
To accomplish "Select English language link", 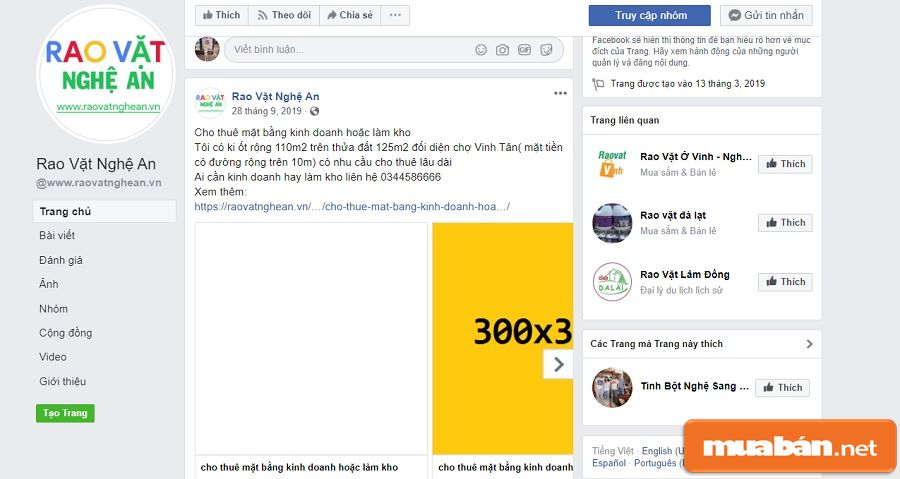I will (662, 451).
